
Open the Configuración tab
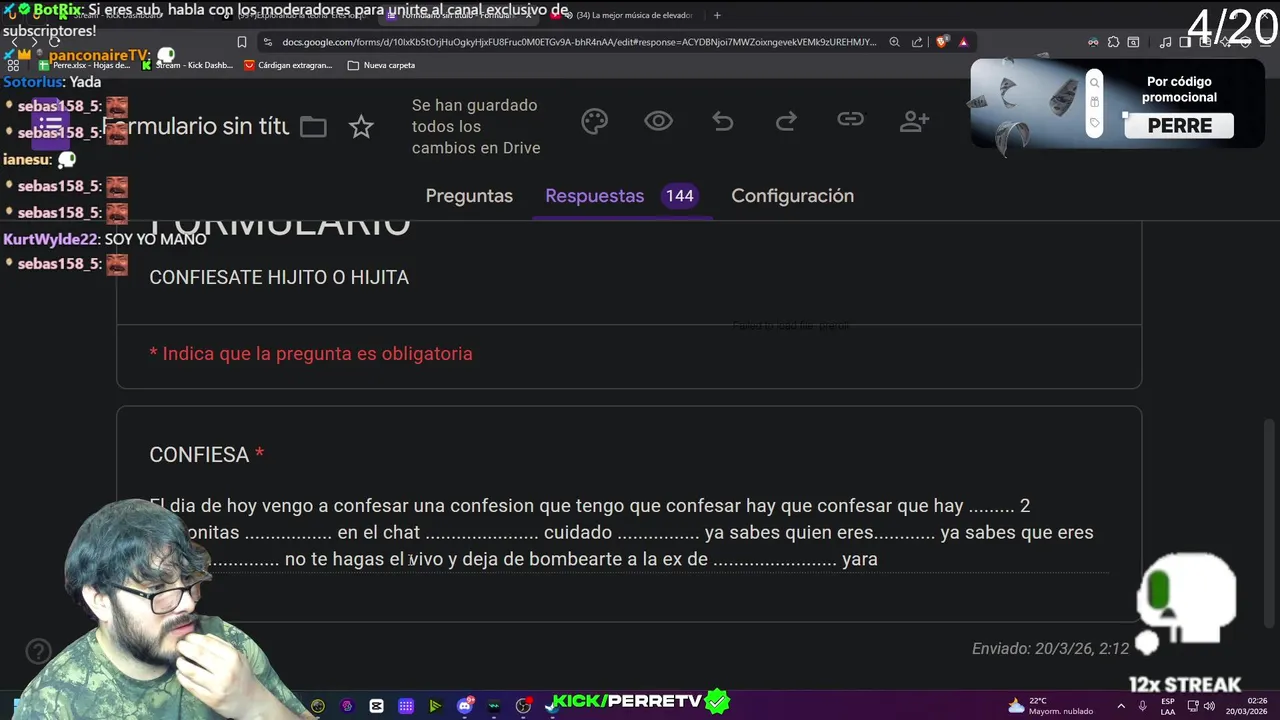[792, 196]
